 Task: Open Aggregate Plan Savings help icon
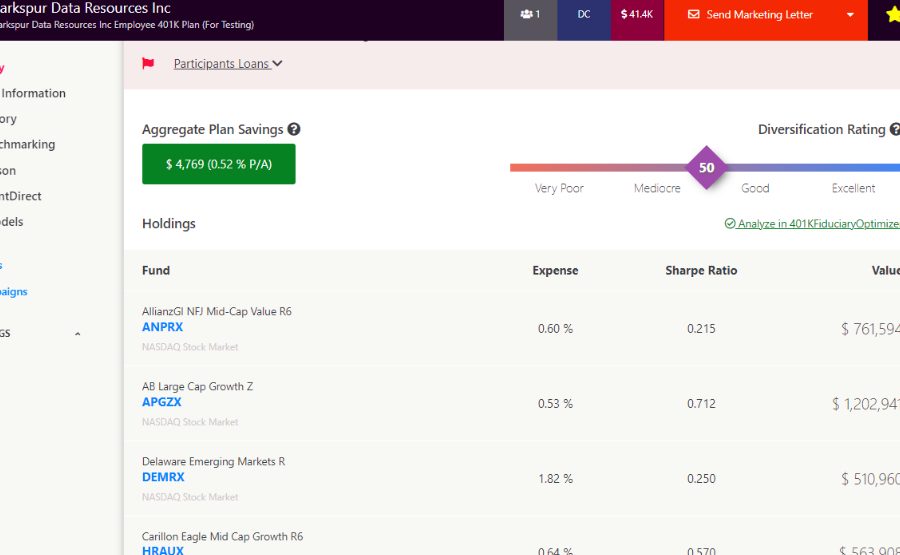pos(294,129)
